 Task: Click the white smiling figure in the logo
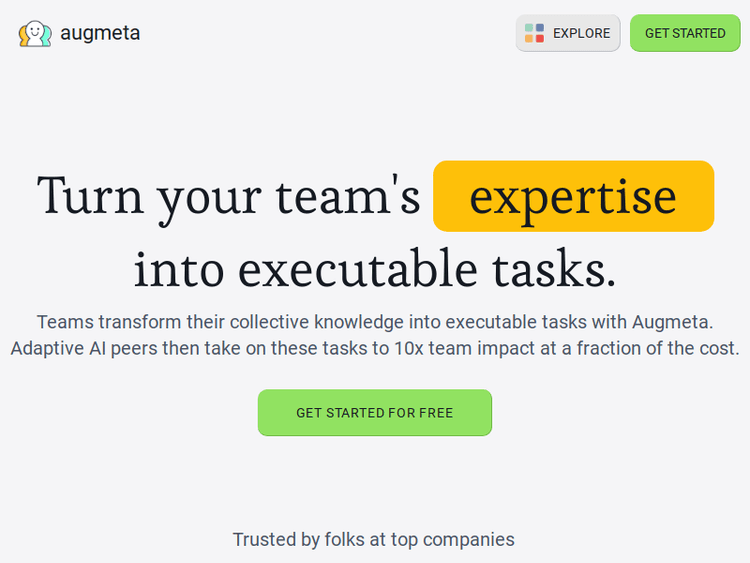[35, 31]
